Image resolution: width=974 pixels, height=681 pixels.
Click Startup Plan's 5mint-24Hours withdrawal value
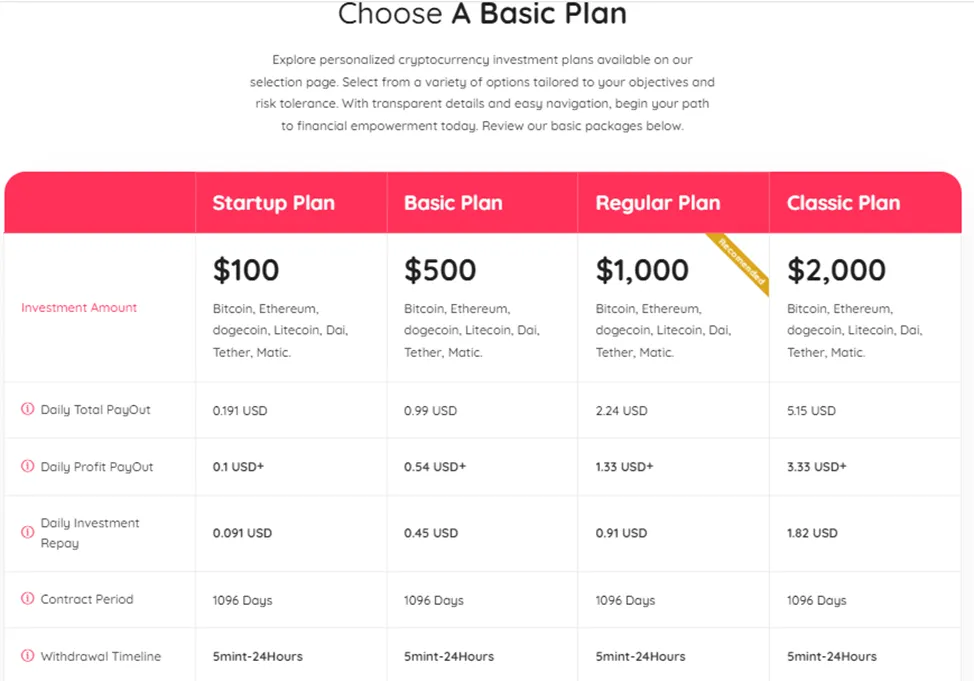tap(257, 656)
